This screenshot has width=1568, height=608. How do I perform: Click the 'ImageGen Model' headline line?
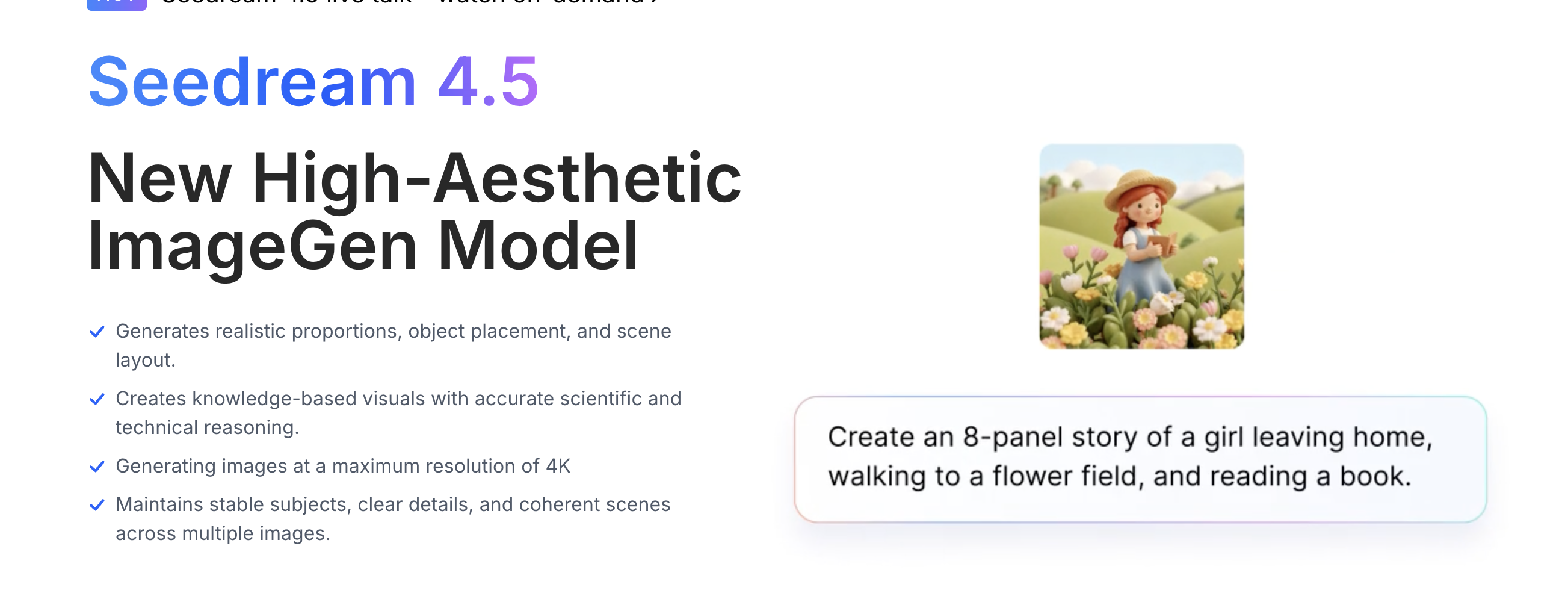(x=363, y=246)
